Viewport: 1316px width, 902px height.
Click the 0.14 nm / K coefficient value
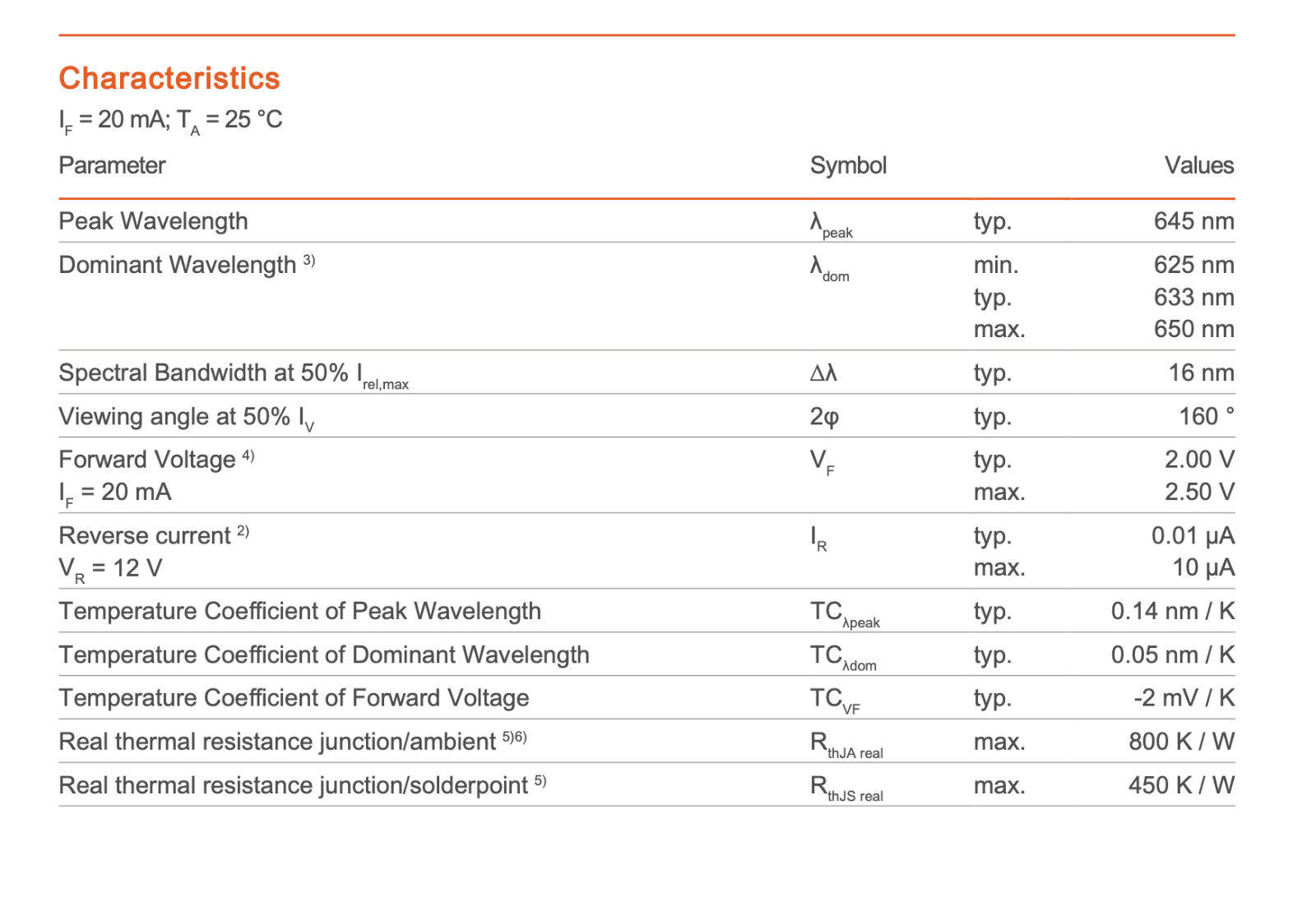pyautogui.click(x=1173, y=611)
